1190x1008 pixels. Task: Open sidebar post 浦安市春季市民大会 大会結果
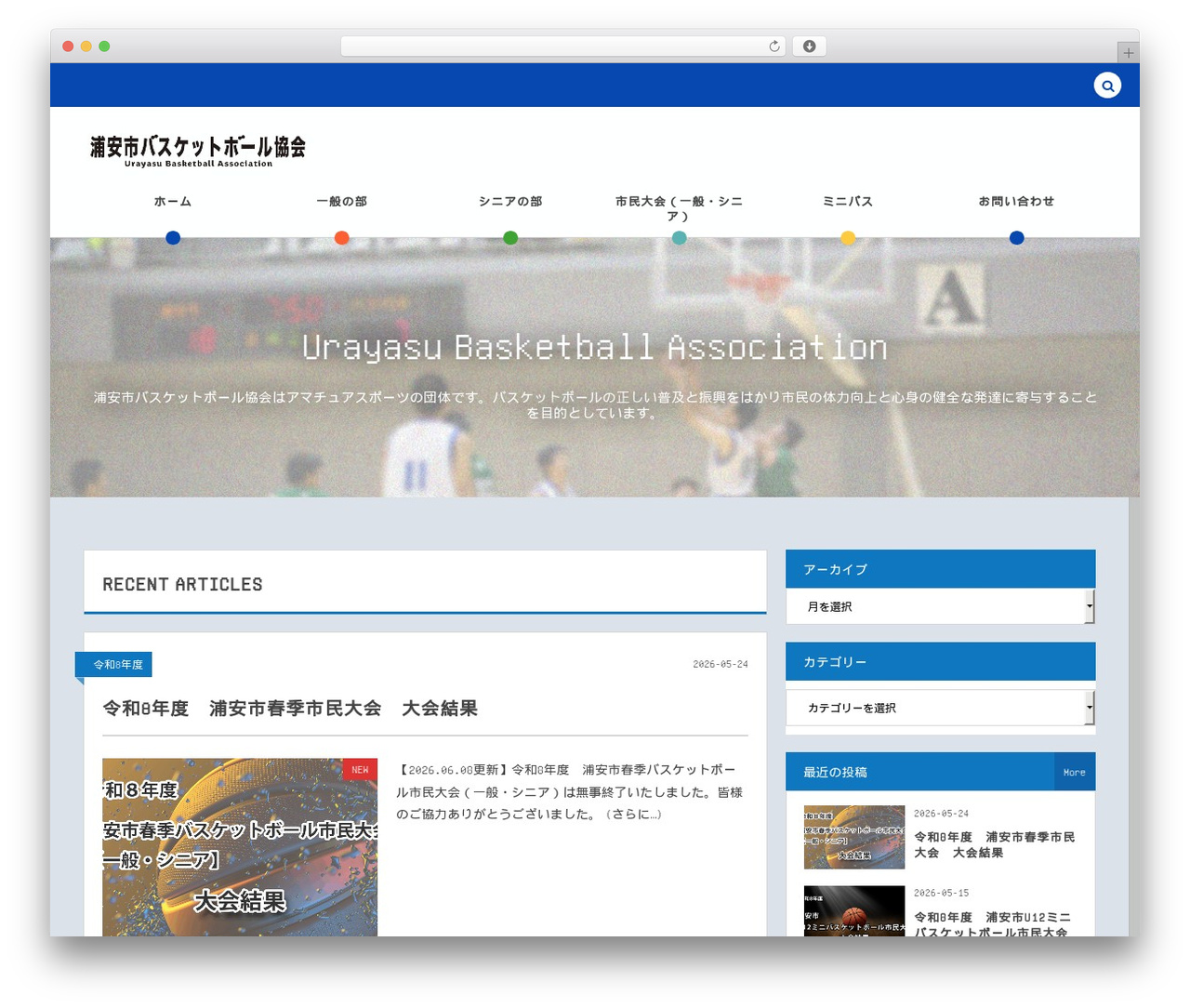coord(995,845)
